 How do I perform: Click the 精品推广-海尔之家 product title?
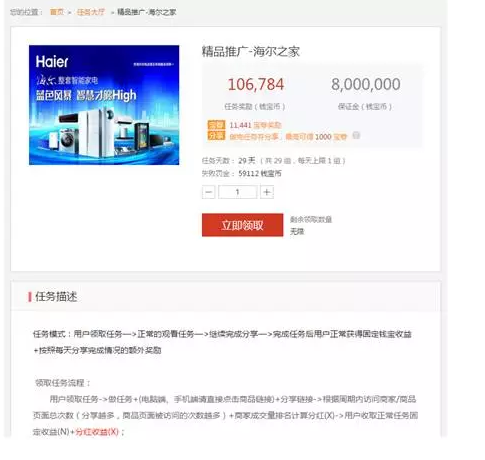(x=251, y=52)
